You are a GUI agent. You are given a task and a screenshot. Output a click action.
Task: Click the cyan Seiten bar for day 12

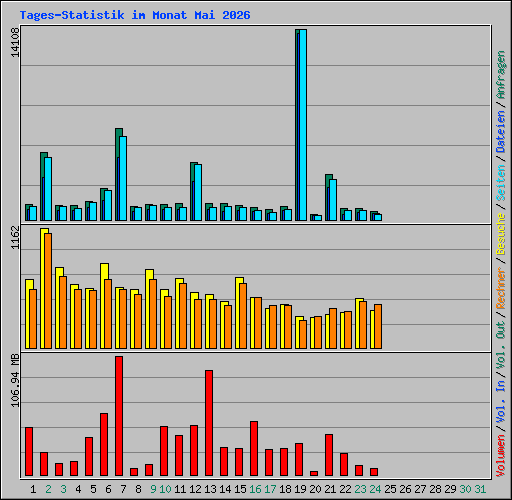click(x=198, y=192)
